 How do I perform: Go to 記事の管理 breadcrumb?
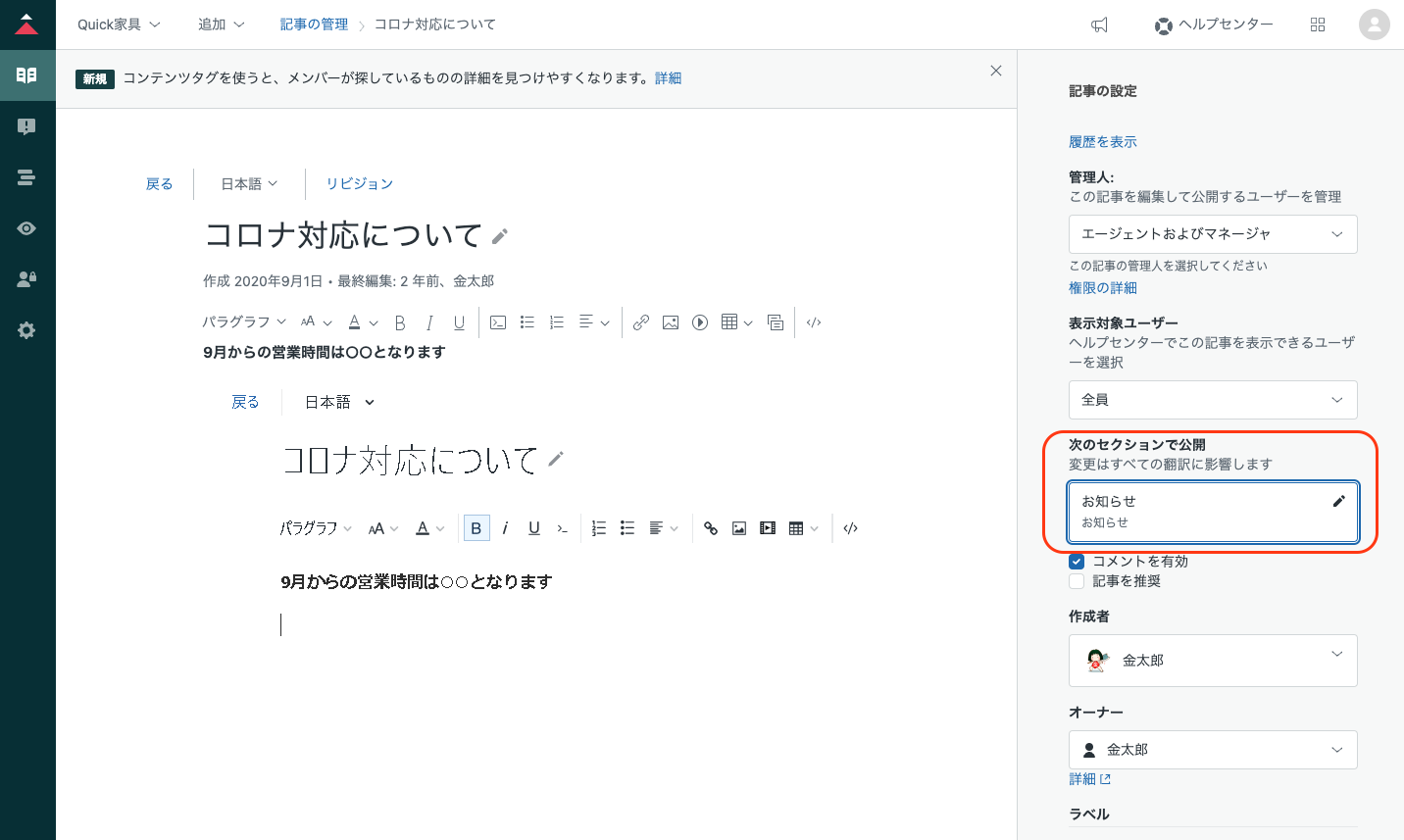pos(314,25)
